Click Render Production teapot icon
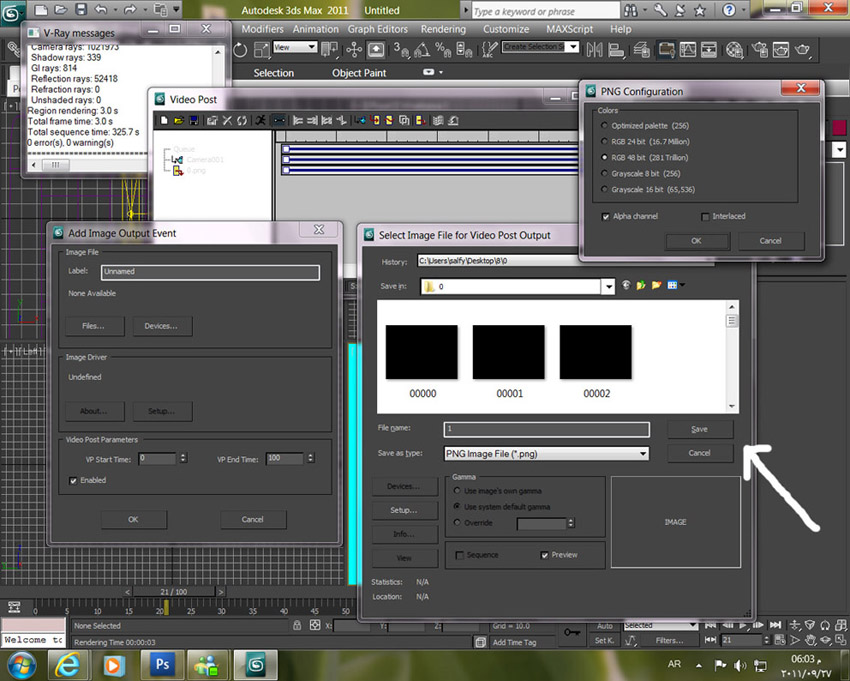The image size is (850, 681). [803, 50]
